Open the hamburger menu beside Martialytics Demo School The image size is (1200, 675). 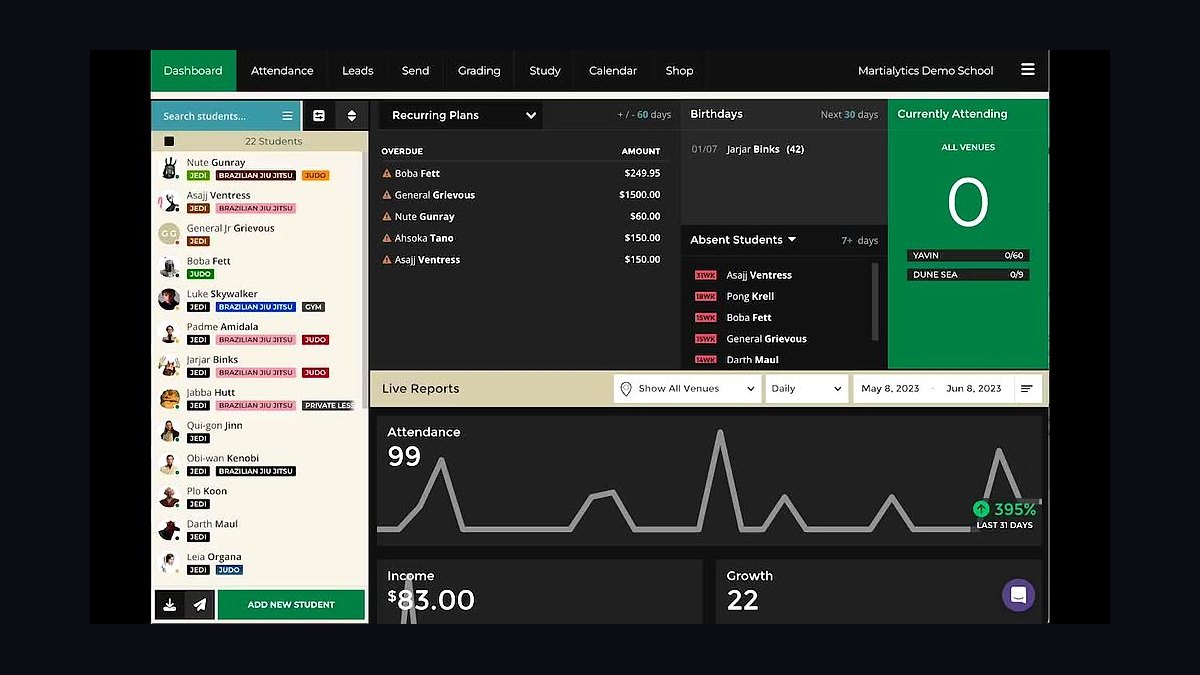(x=1027, y=70)
